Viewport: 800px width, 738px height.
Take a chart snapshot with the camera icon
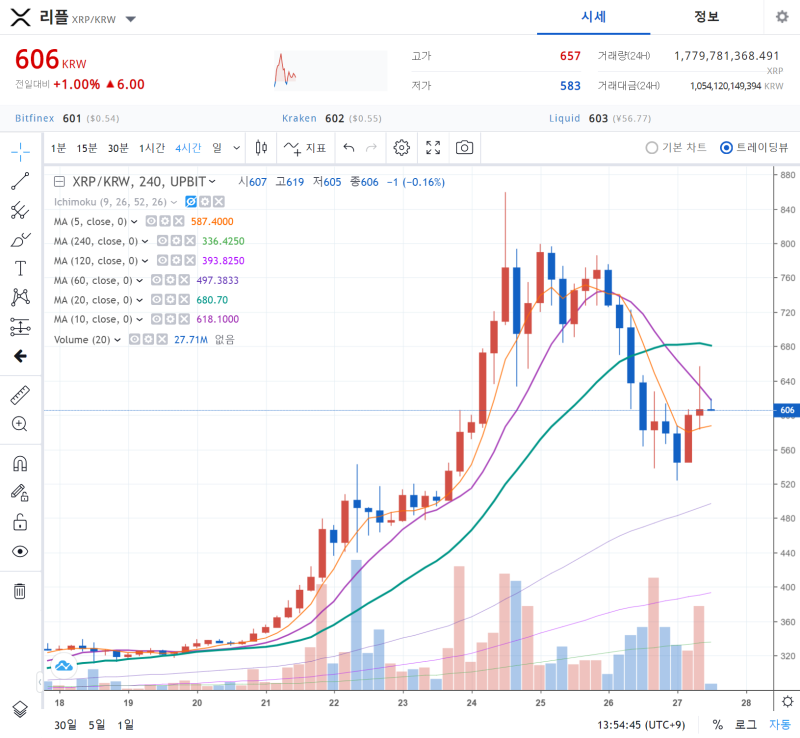[463, 147]
